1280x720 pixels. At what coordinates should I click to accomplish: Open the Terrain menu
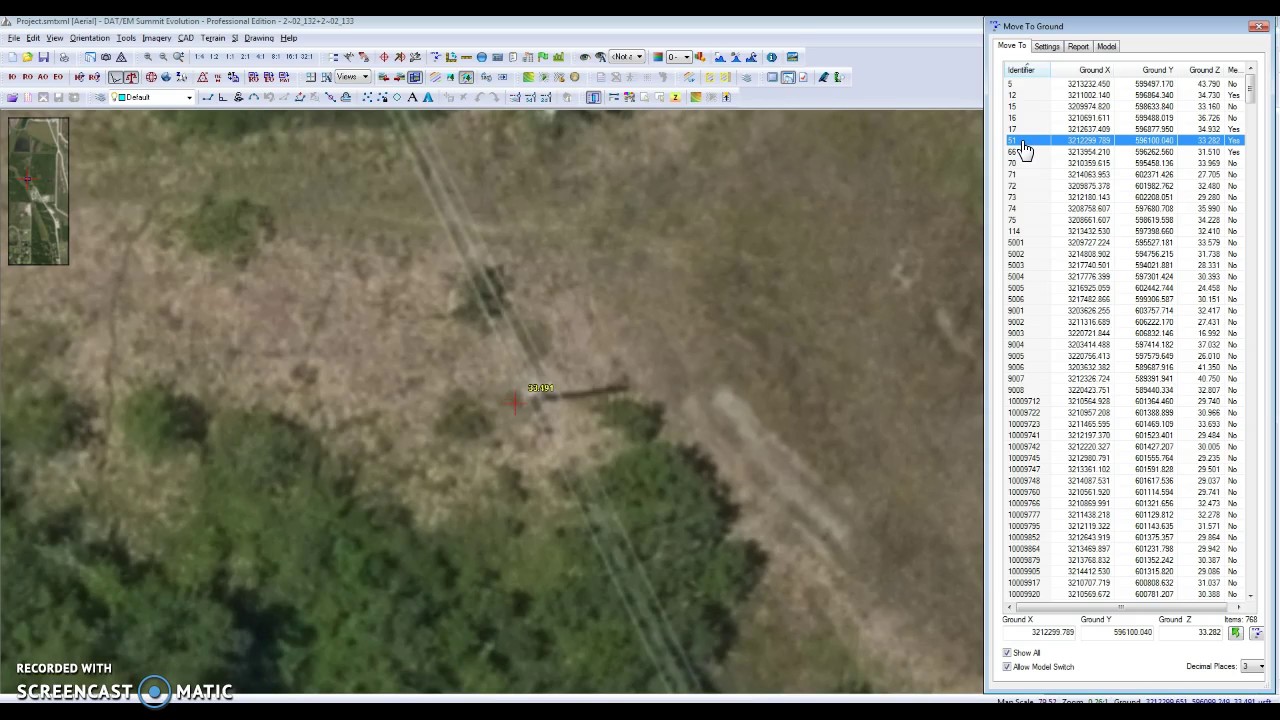click(213, 38)
